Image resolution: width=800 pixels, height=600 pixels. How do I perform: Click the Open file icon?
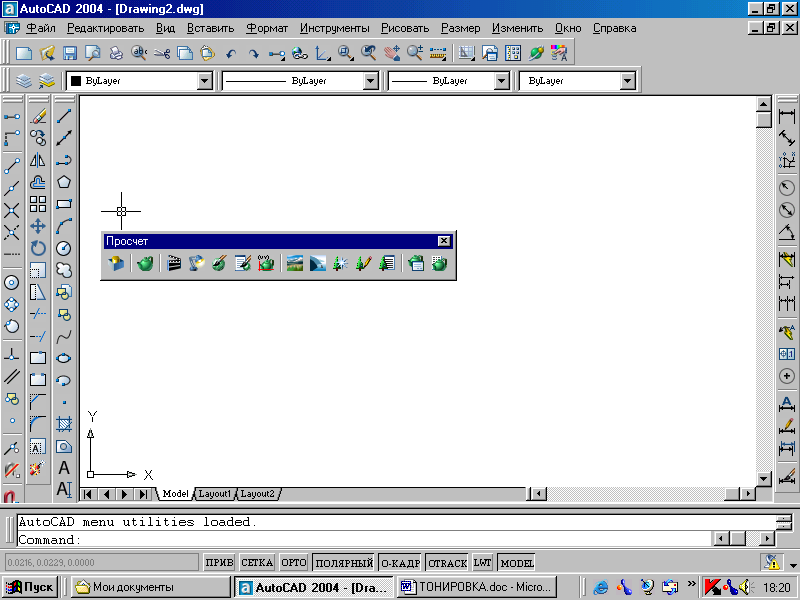click(x=47, y=53)
